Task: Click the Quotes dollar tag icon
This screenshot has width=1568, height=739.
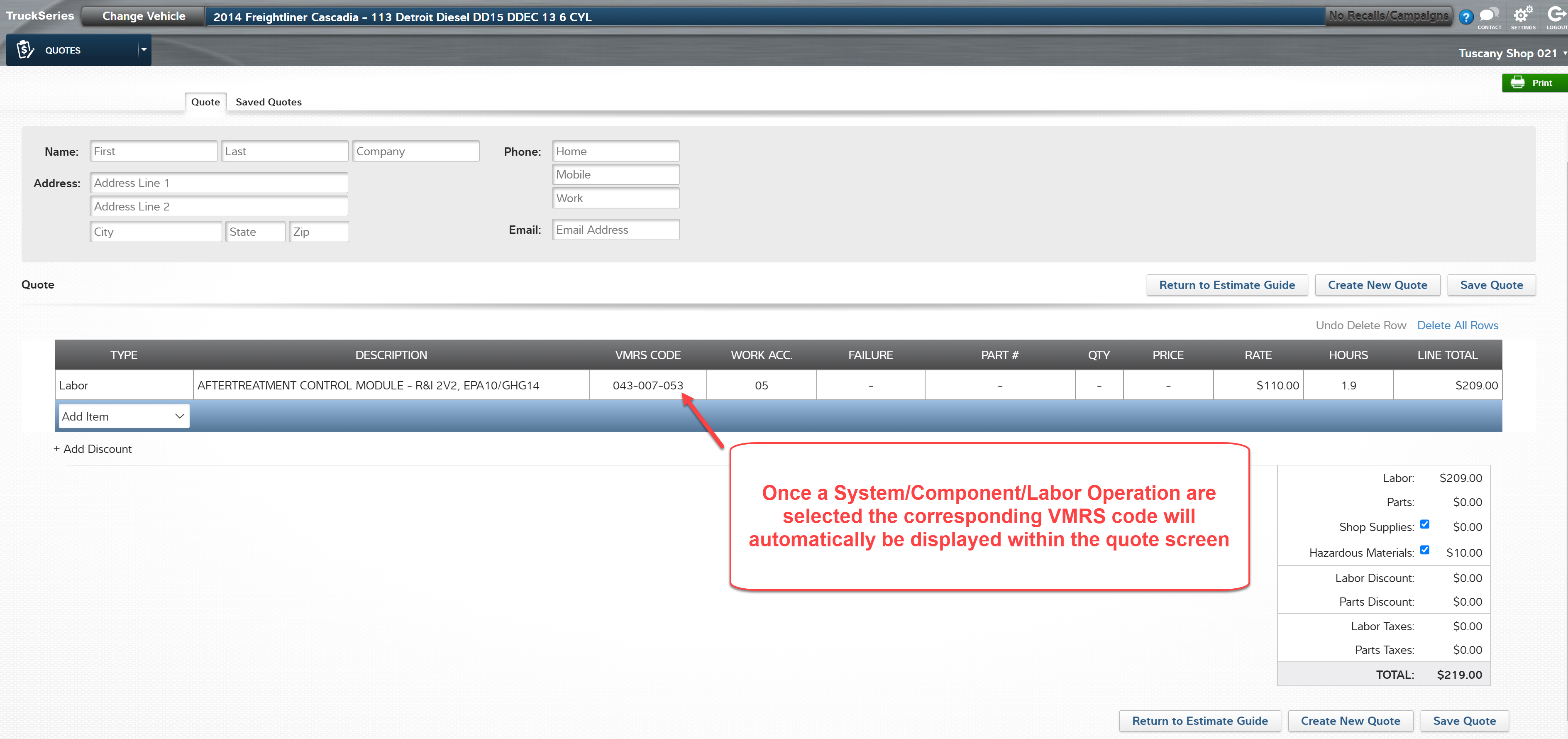Action: 25,50
